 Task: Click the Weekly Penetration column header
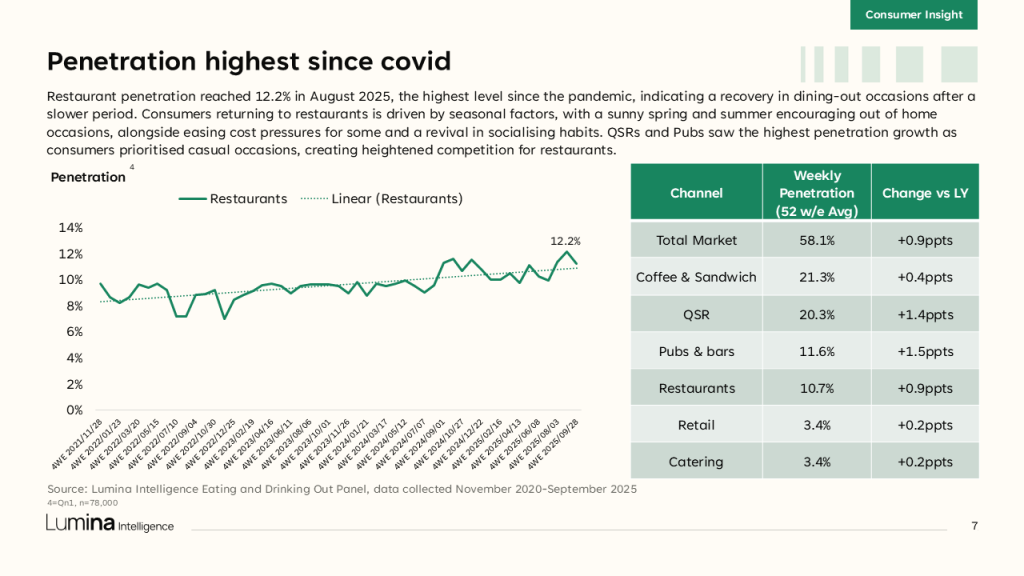[816, 192]
